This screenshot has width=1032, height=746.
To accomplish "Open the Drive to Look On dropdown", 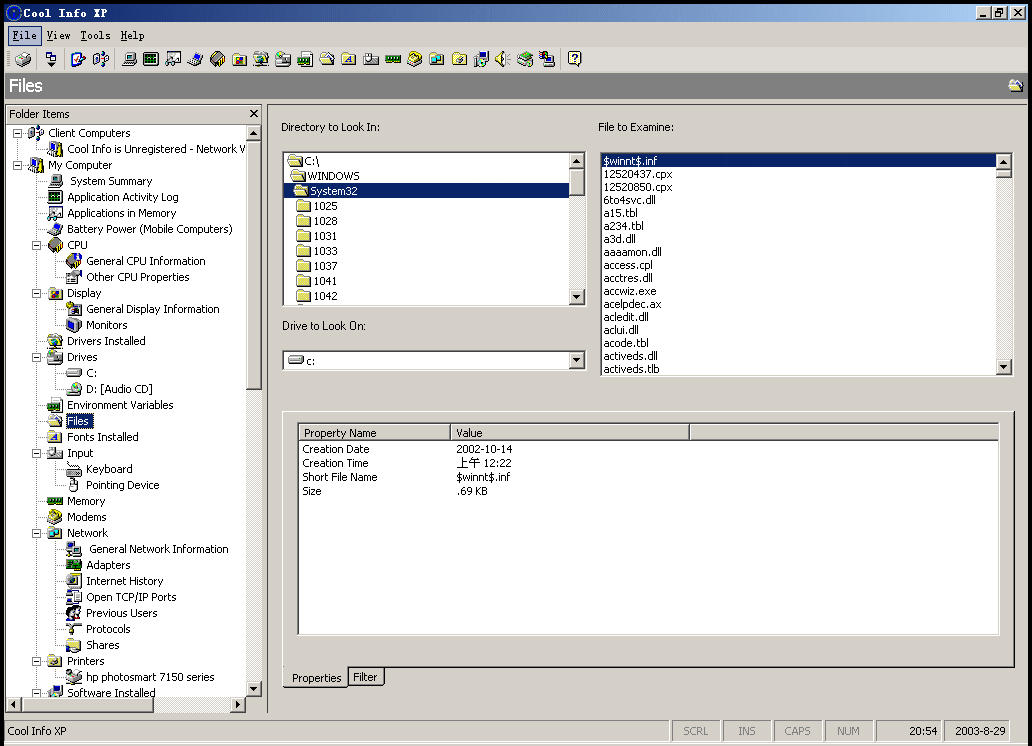I will click(577, 360).
